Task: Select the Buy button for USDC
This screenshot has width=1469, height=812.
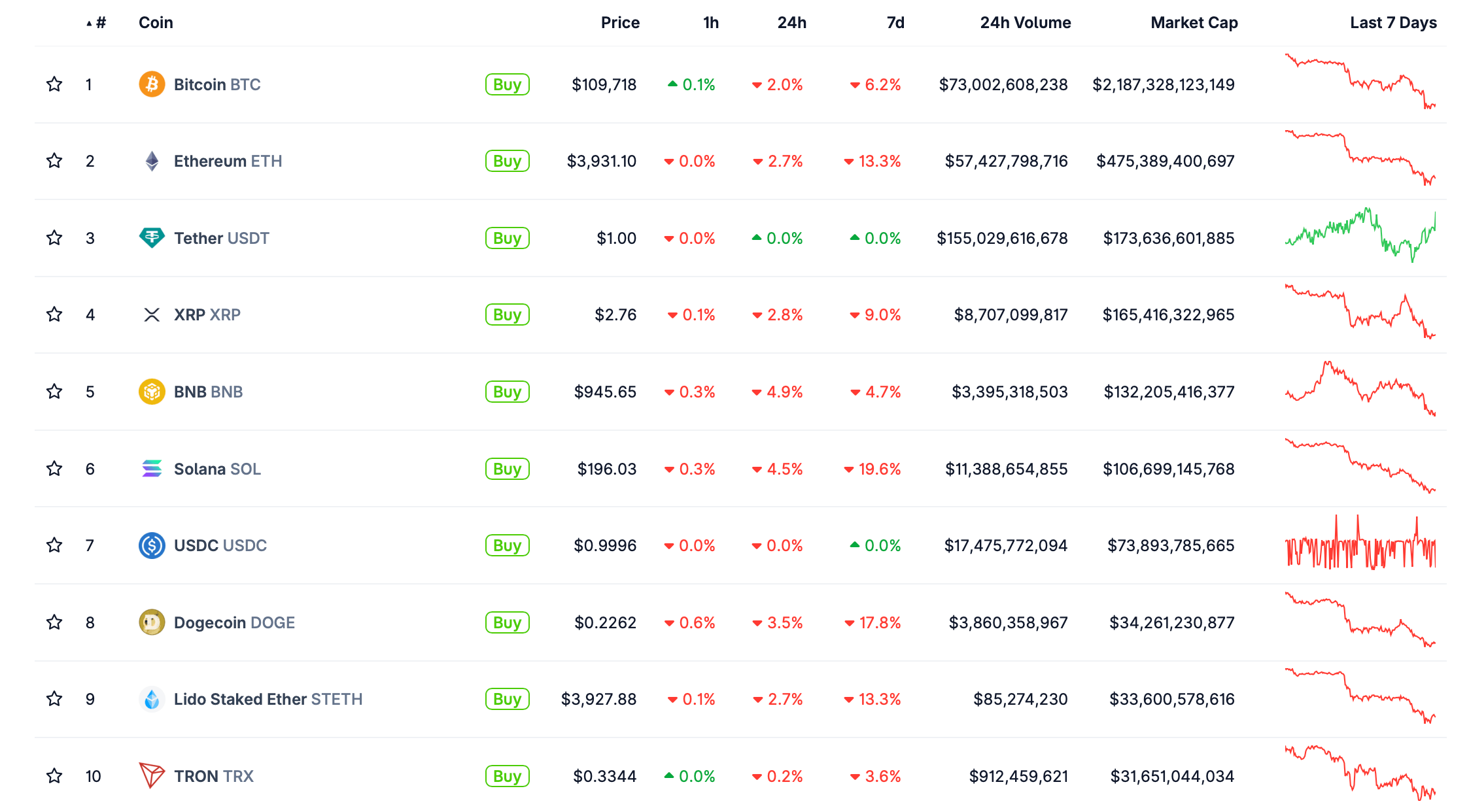Action: tap(507, 545)
